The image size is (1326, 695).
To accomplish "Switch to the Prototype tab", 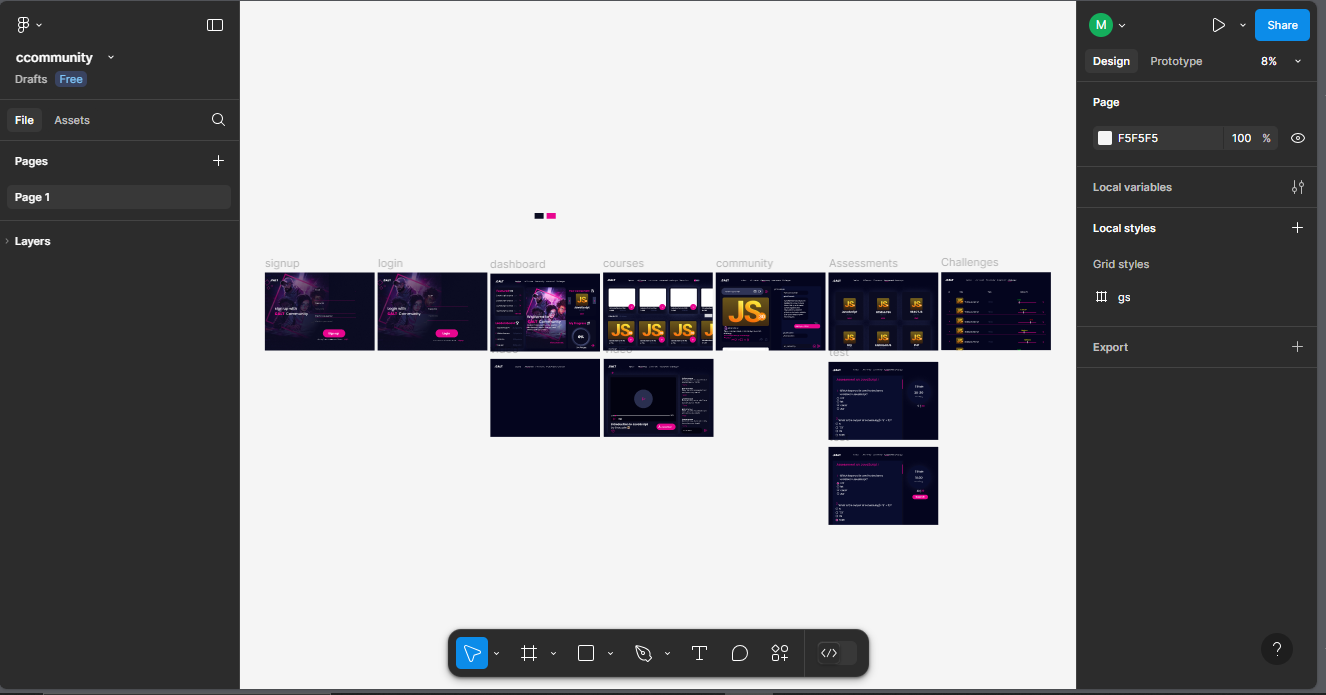I will point(1176,61).
